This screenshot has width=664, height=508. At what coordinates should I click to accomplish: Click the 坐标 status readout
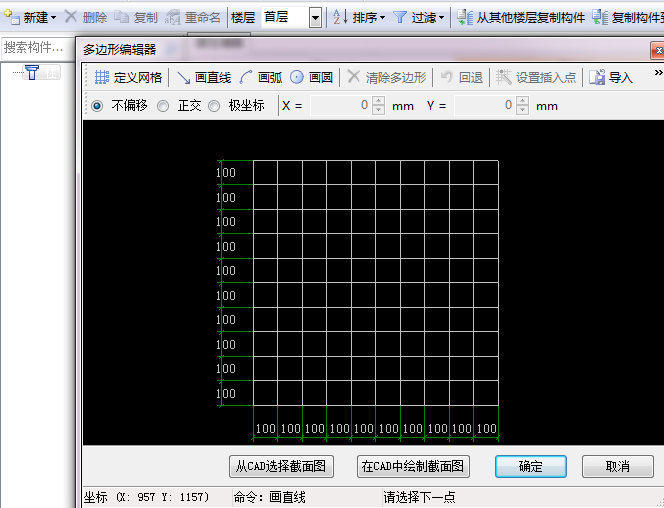pyautogui.click(x=146, y=497)
